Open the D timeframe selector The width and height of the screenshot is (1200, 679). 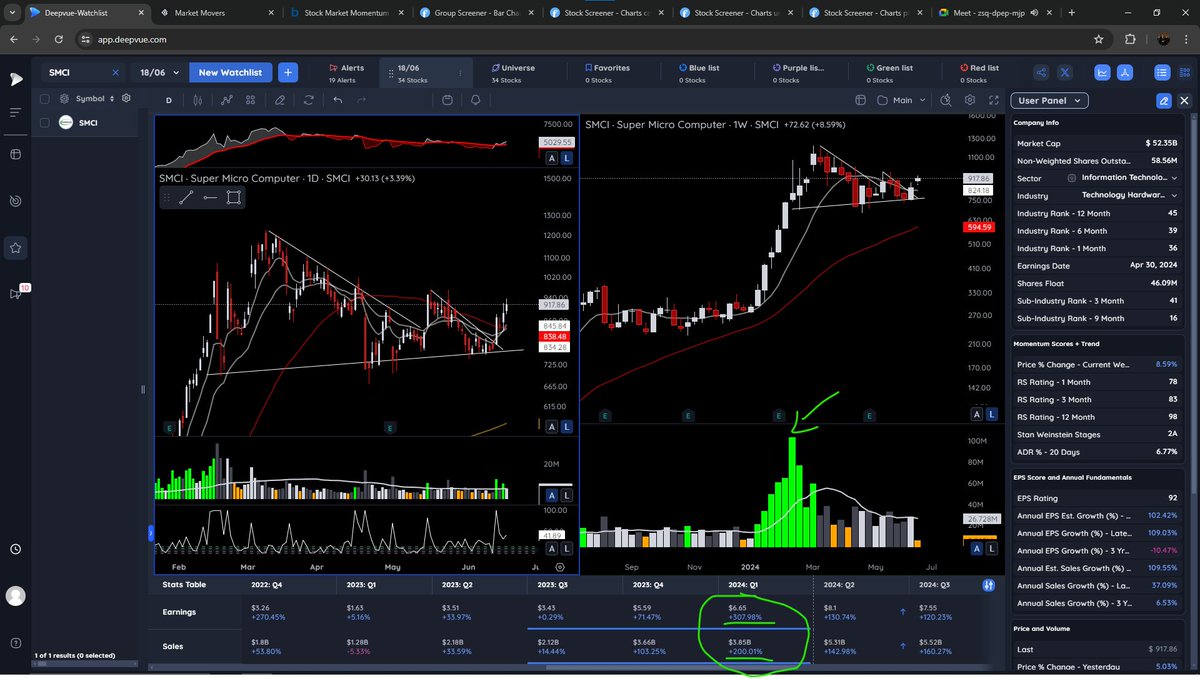click(169, 100)
